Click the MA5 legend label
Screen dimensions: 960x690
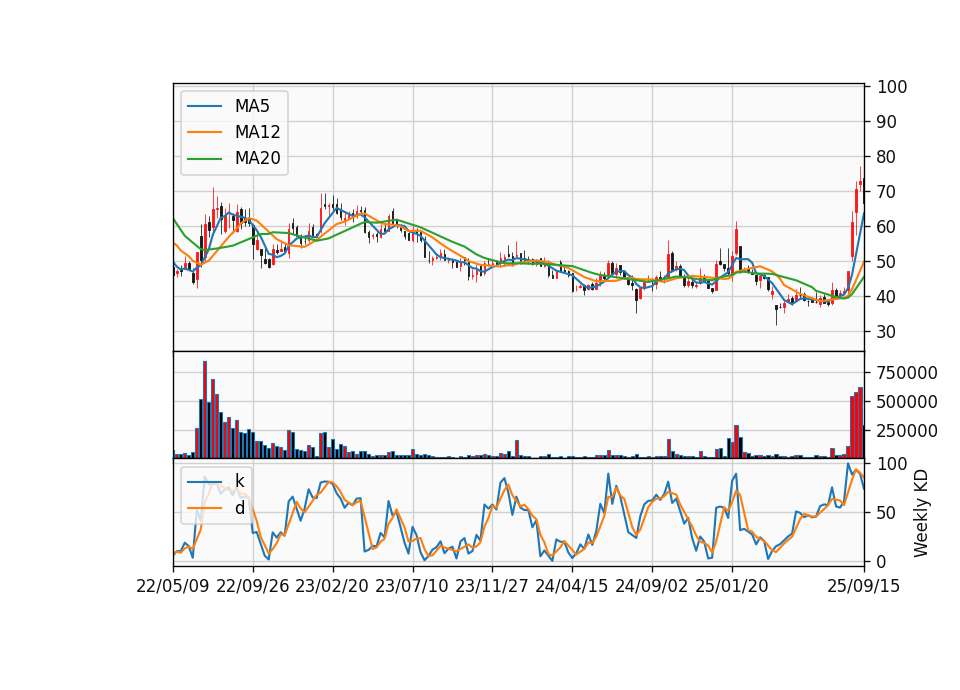252,106
